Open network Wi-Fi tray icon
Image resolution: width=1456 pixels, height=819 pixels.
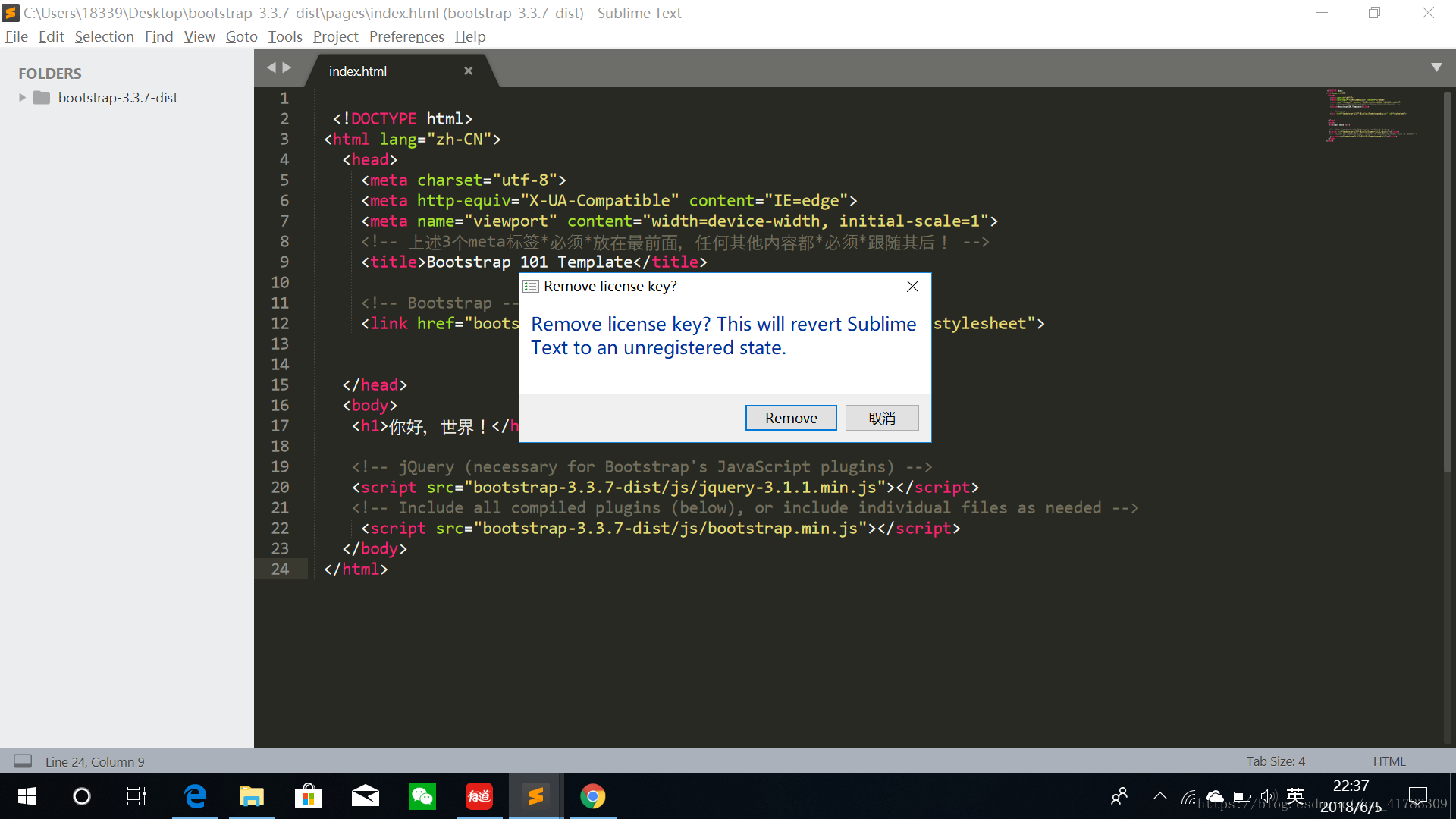point(1188,796)
